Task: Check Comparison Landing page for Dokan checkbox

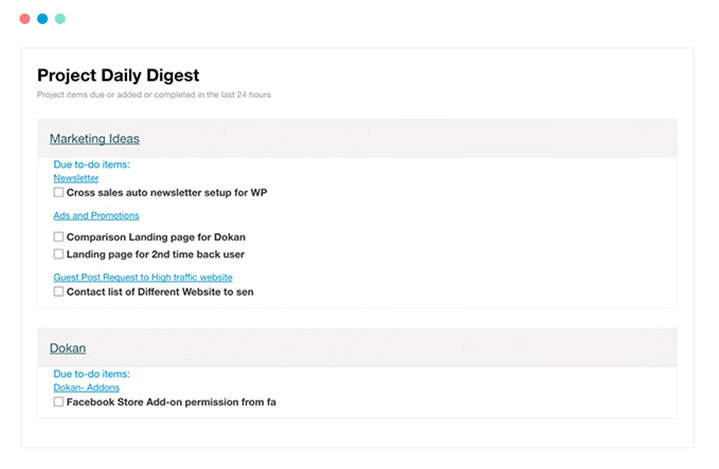Action: pos(58,237)
